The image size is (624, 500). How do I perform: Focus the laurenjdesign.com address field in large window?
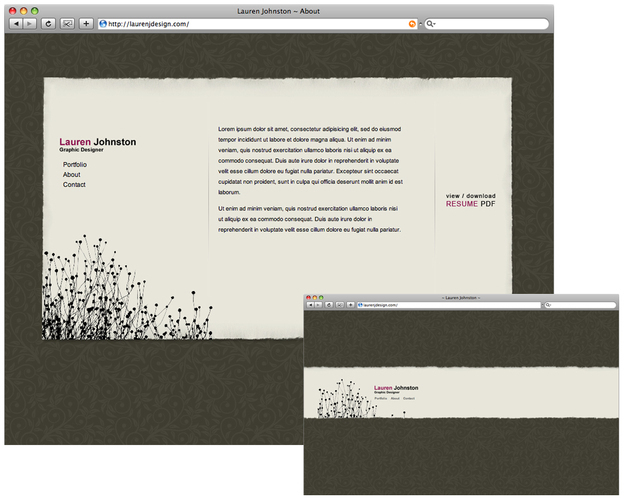[x=257, y=24]
